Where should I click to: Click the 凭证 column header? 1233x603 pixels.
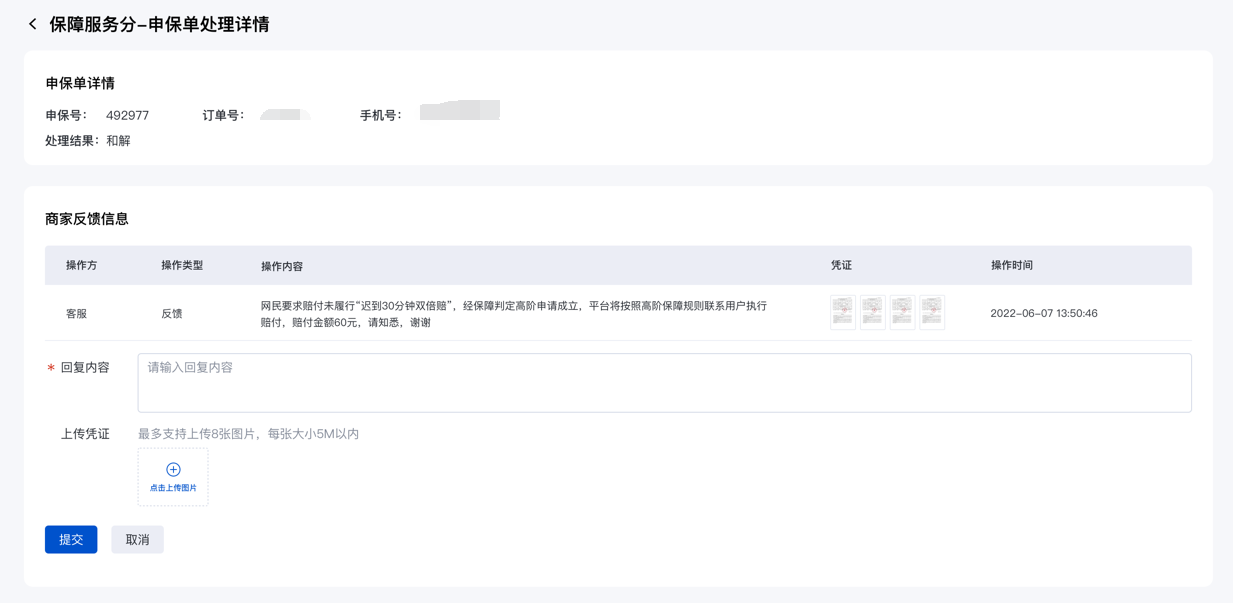click(841, 266)
